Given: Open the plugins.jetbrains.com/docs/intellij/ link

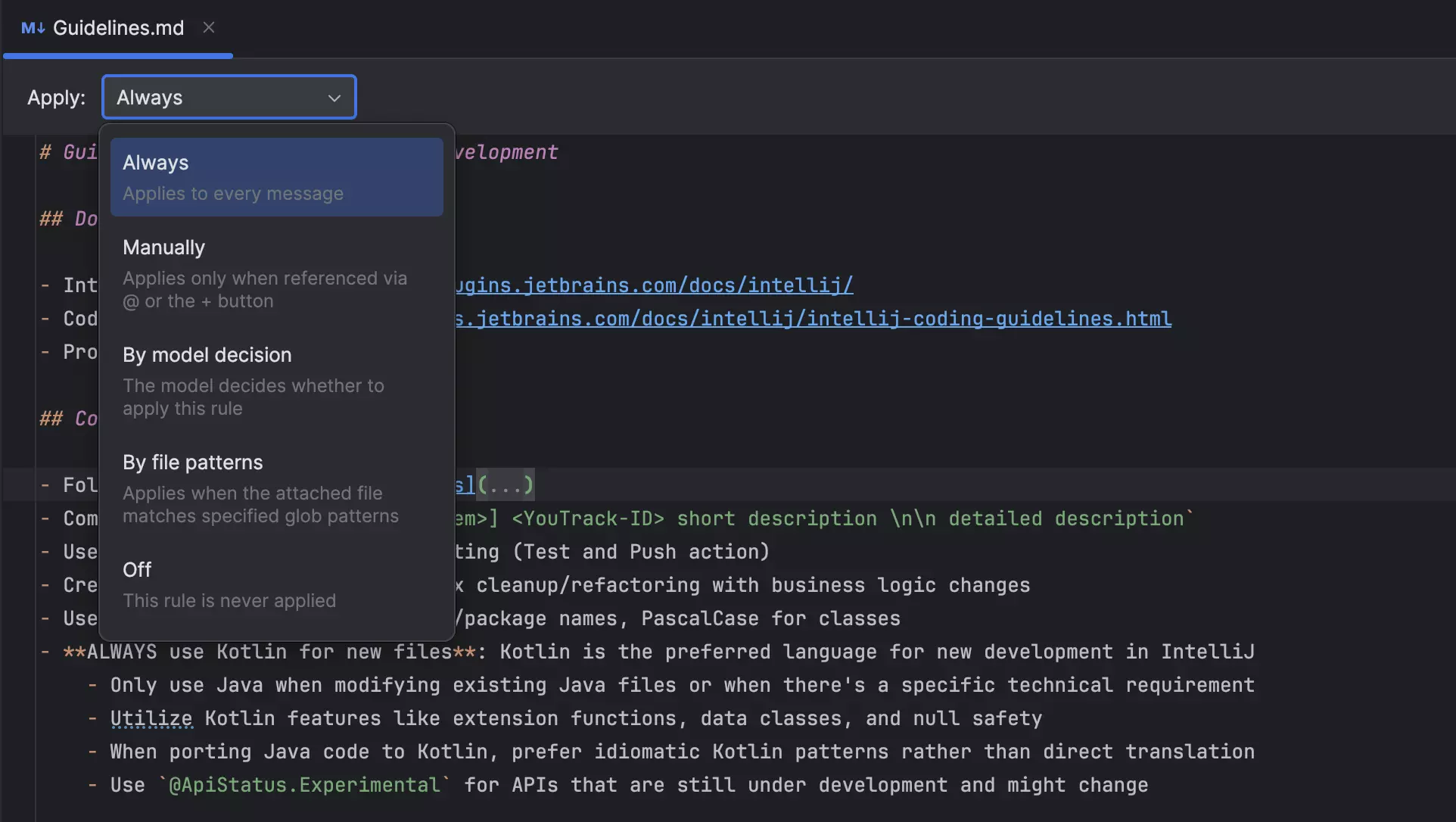Looking at the screenshot, I should (x=654, y=285).
